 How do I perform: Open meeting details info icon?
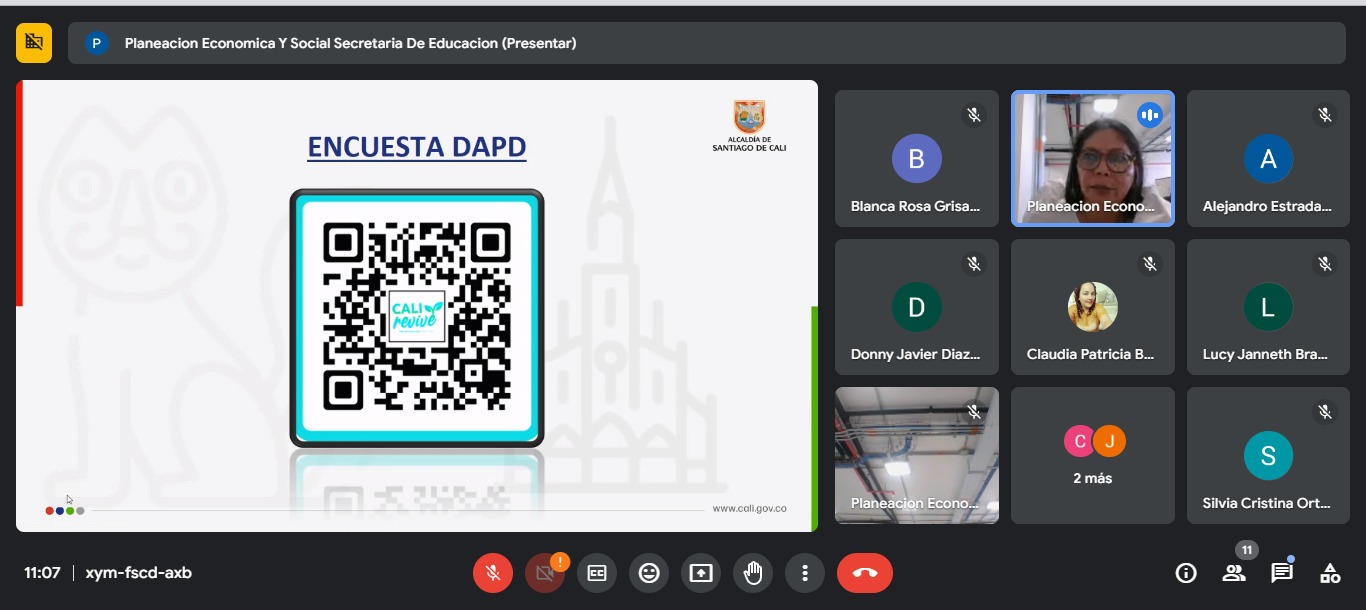point(1186,573)
